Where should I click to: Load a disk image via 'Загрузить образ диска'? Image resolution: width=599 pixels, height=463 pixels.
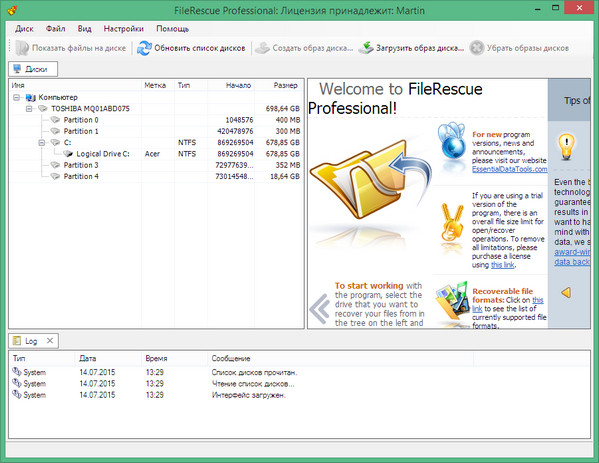(411, 48)
